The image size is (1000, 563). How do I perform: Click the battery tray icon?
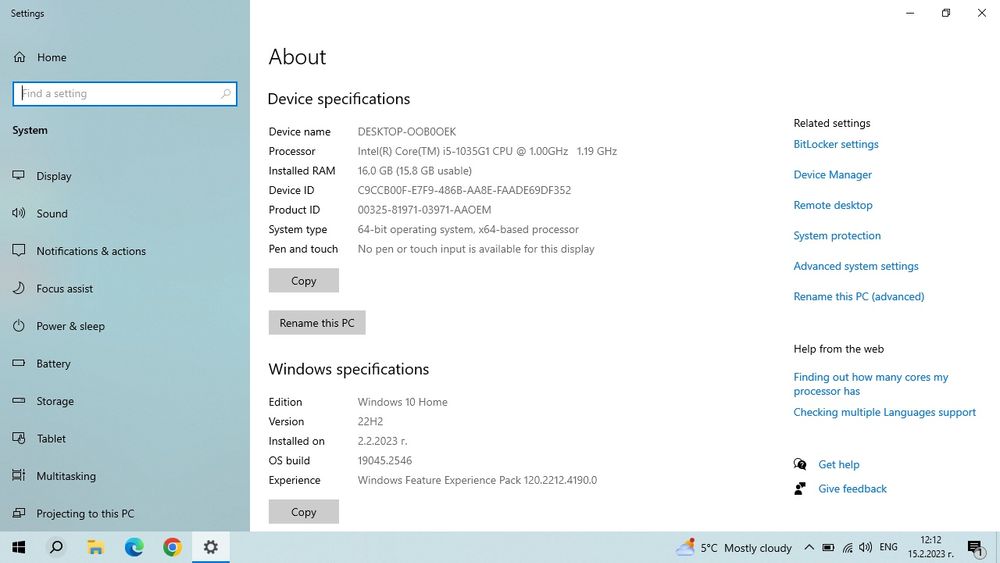click(x=828, y=548)
